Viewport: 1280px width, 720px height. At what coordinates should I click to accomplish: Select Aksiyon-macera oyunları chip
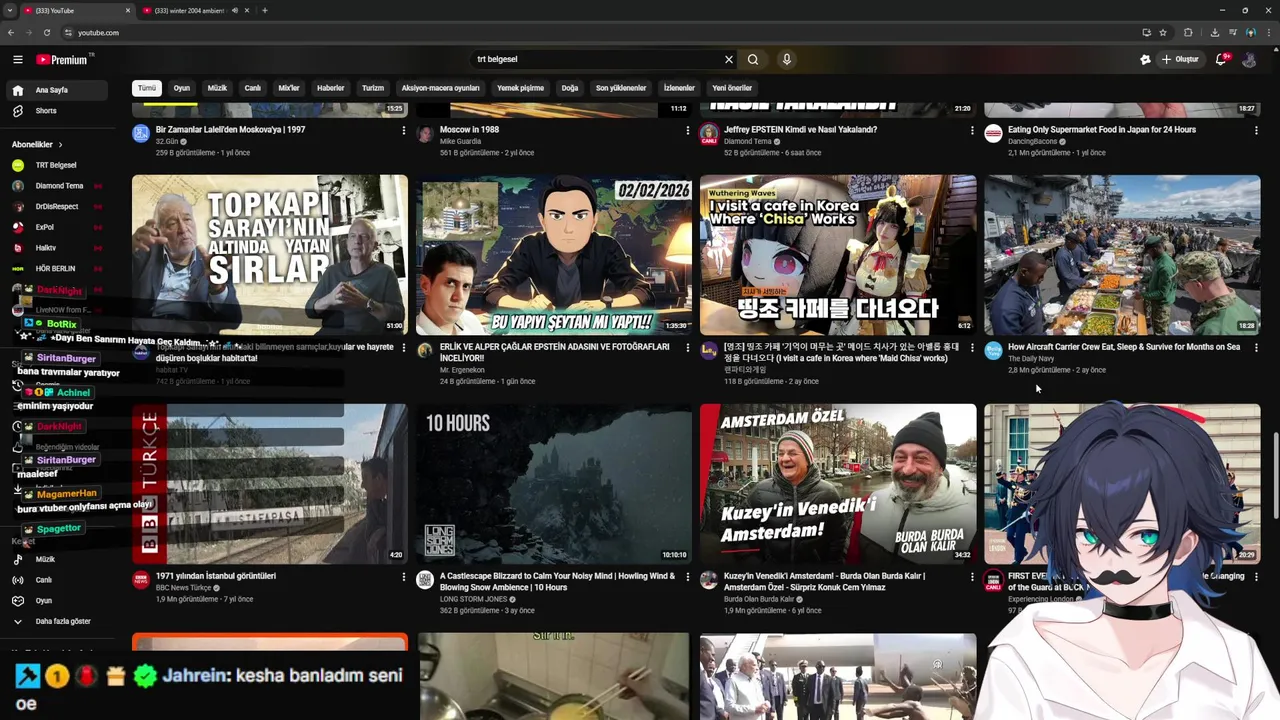point(441,88)
